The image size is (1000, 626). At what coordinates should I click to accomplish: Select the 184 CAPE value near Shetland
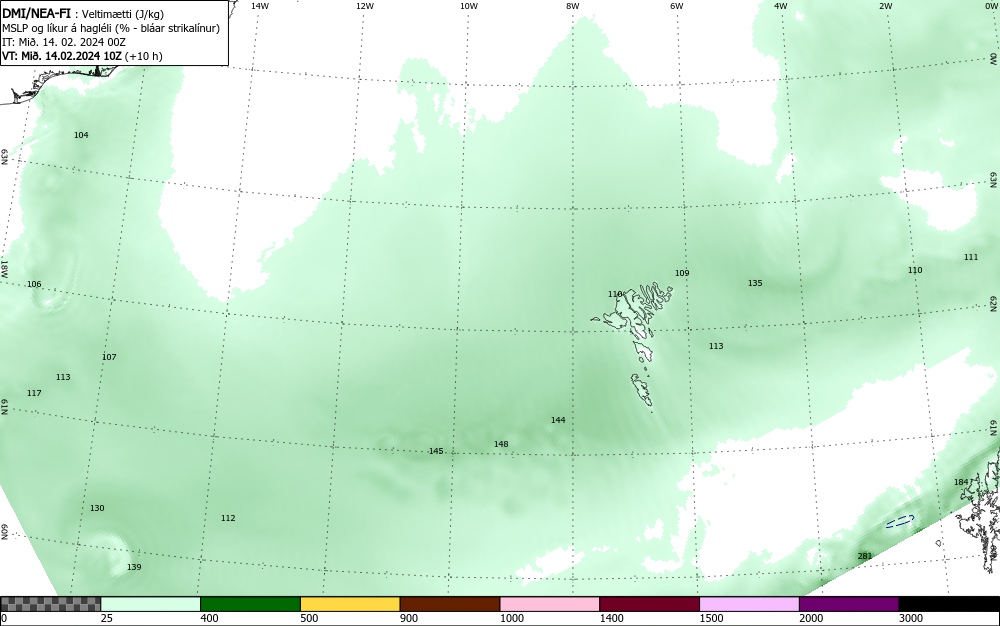[960, 482]
